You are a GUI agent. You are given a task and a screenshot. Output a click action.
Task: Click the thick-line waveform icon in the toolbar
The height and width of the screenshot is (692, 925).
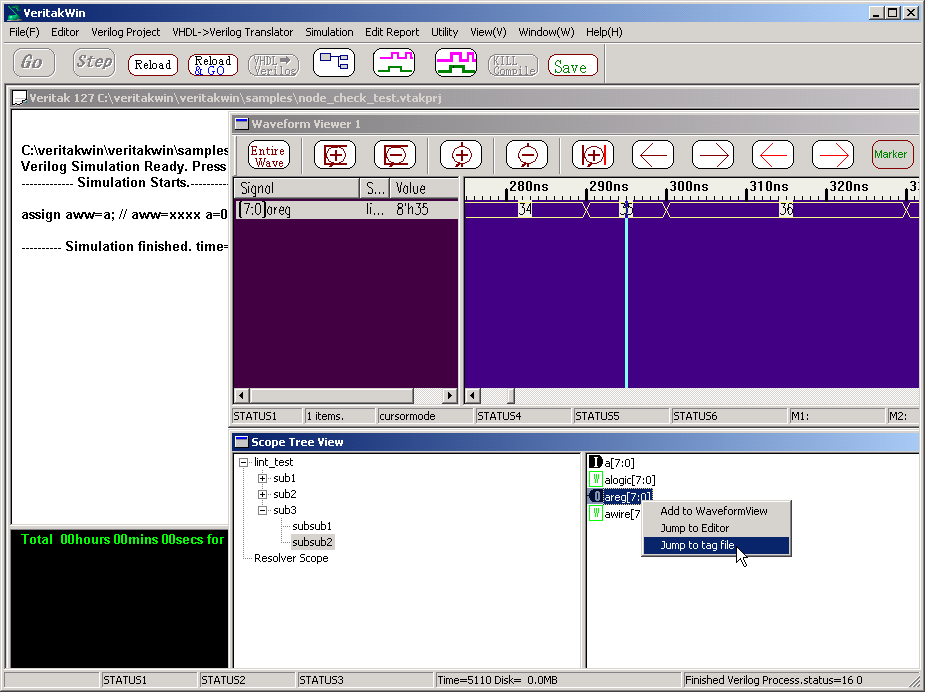point(455,63)
